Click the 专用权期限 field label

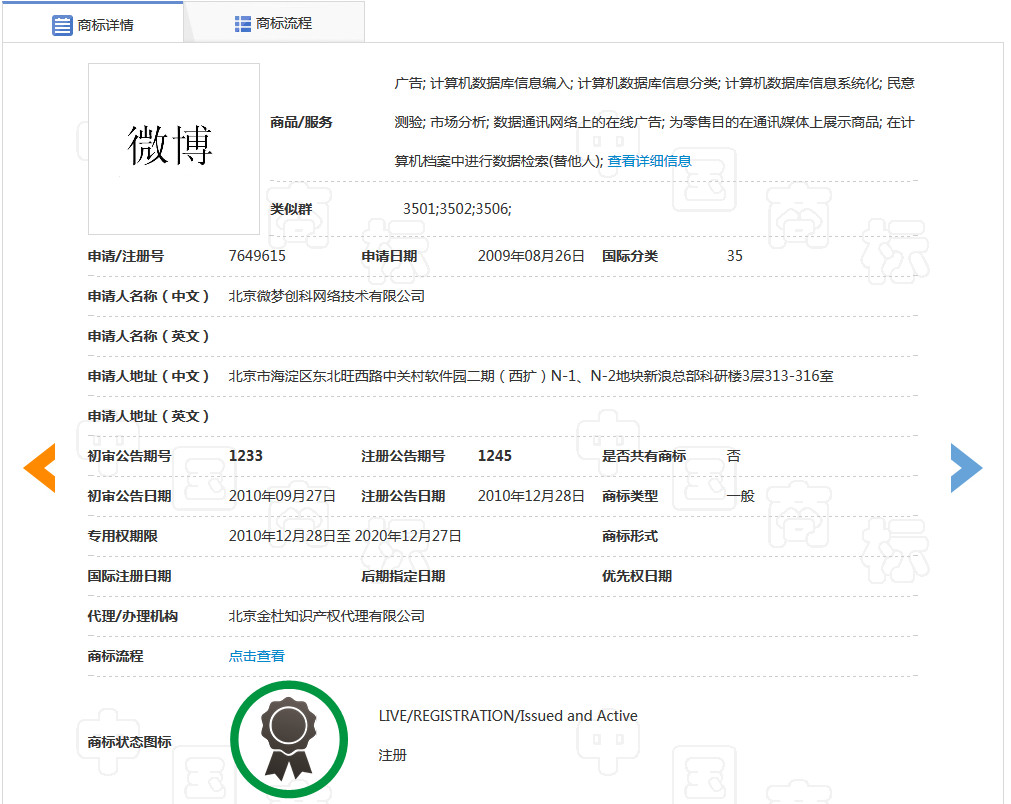[x=123, y=536]
